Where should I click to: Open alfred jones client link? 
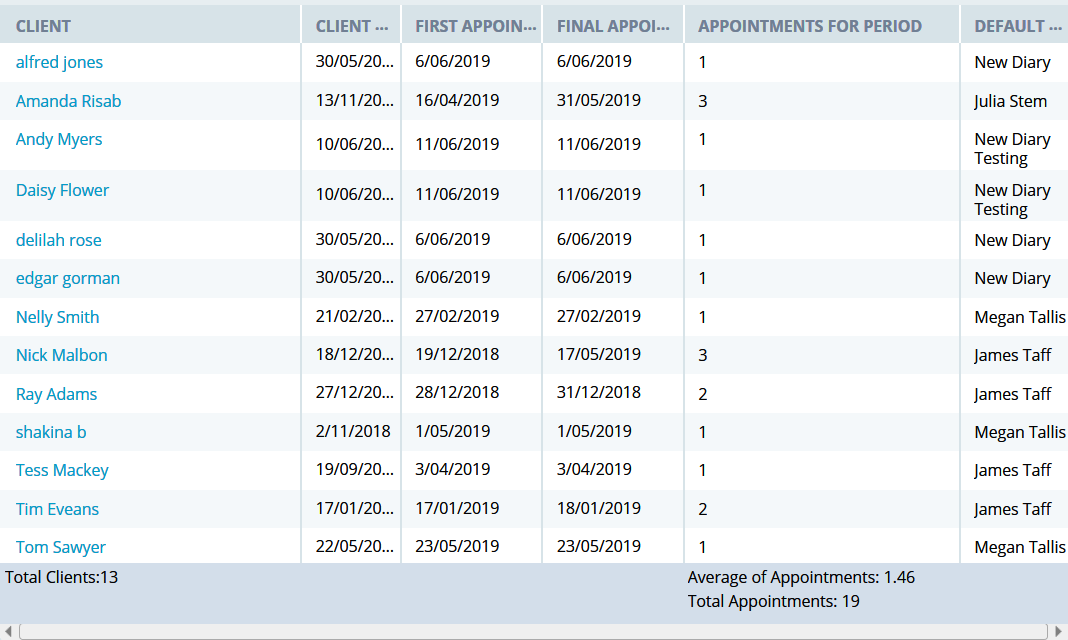(x=59, y=62)
